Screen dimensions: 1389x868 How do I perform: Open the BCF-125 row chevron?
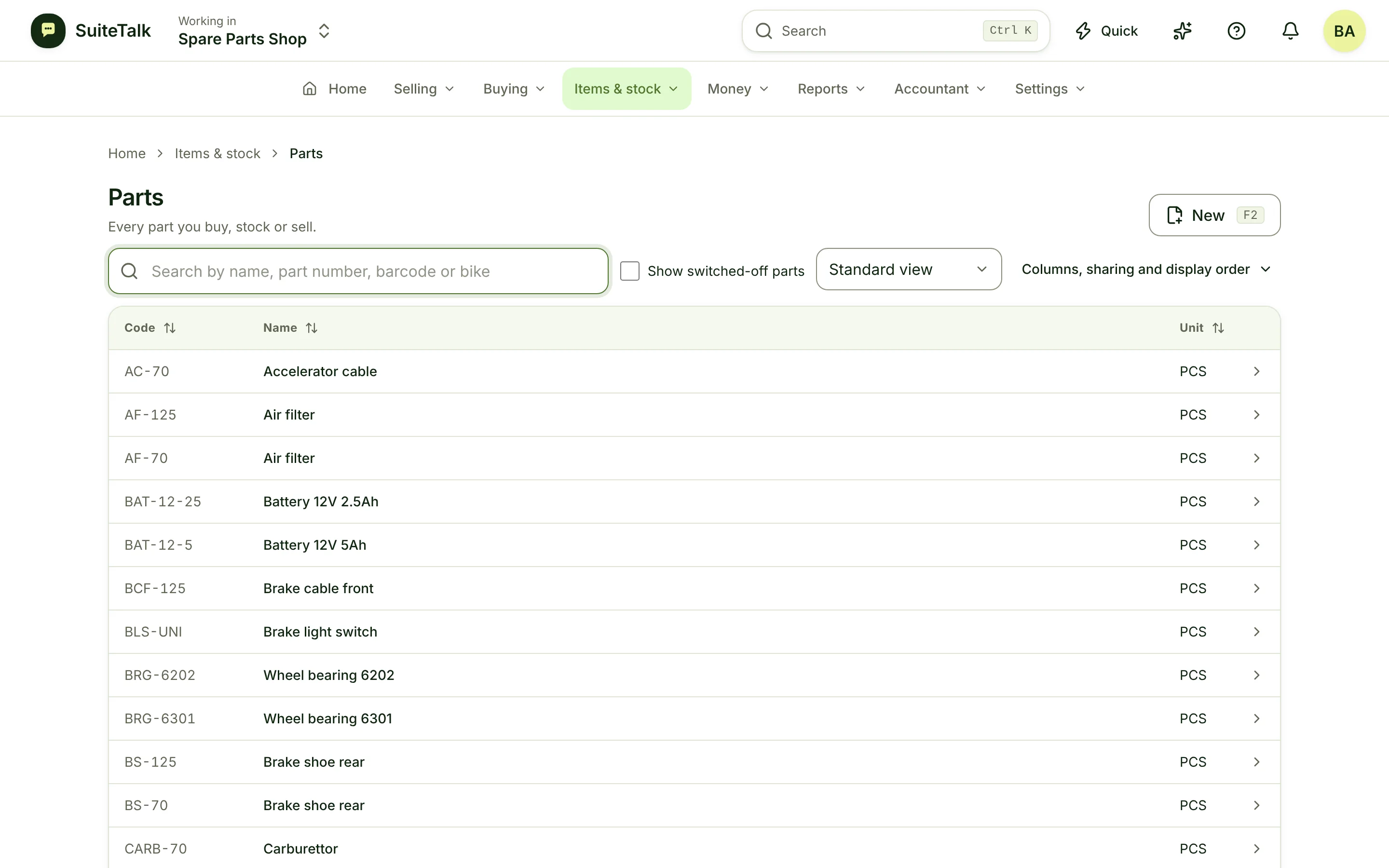click(x=1256, y=588)
